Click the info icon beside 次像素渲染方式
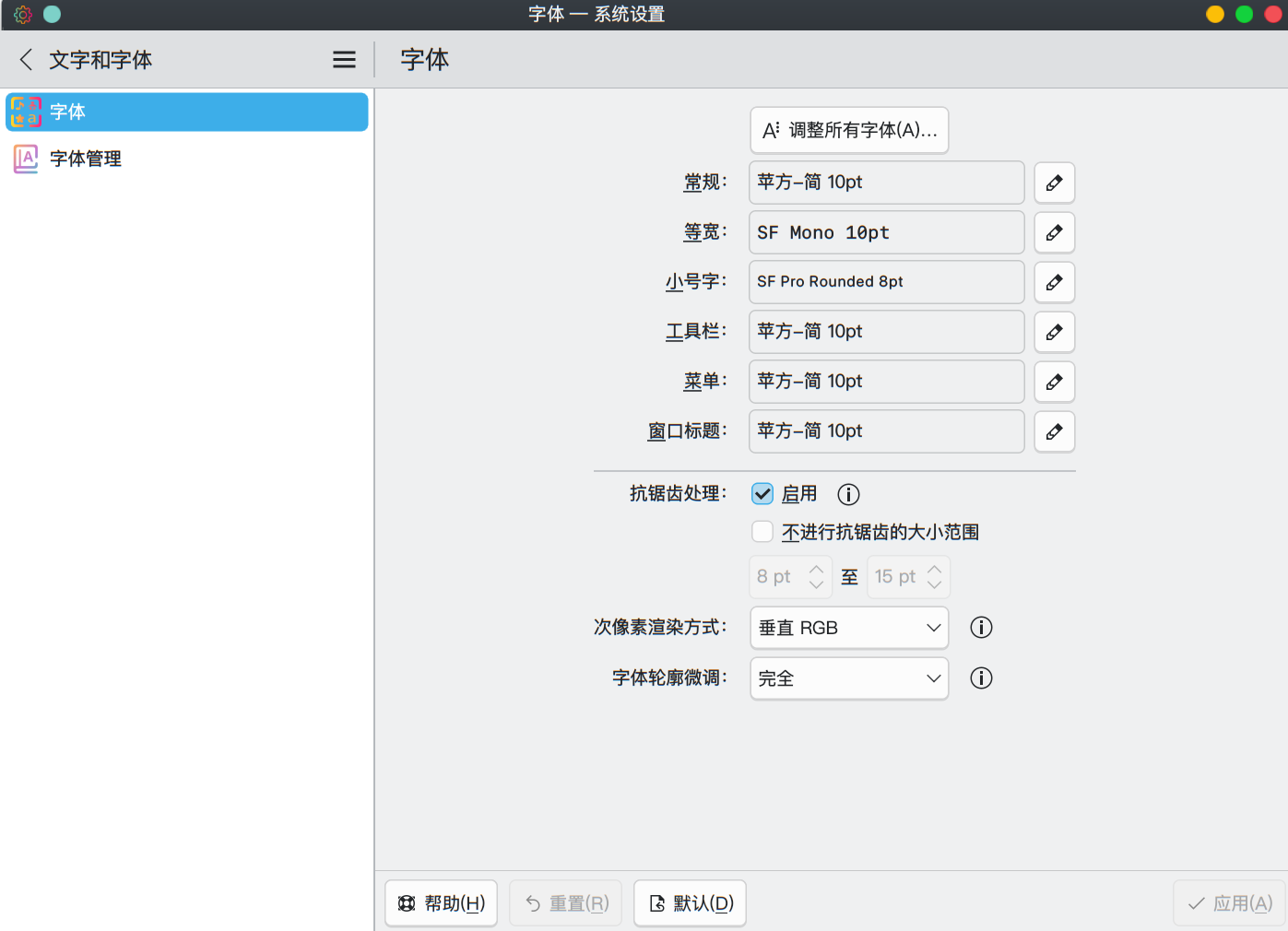The height and width of the screenshot is (931, 1288). click(x=980, y=628)
